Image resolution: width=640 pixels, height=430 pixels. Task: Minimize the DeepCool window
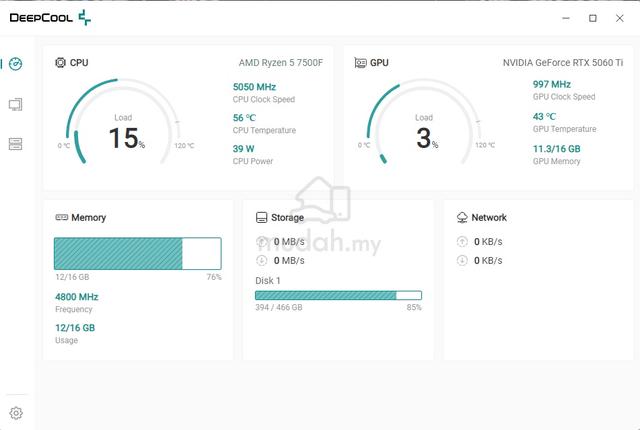(x=566, y=18)
